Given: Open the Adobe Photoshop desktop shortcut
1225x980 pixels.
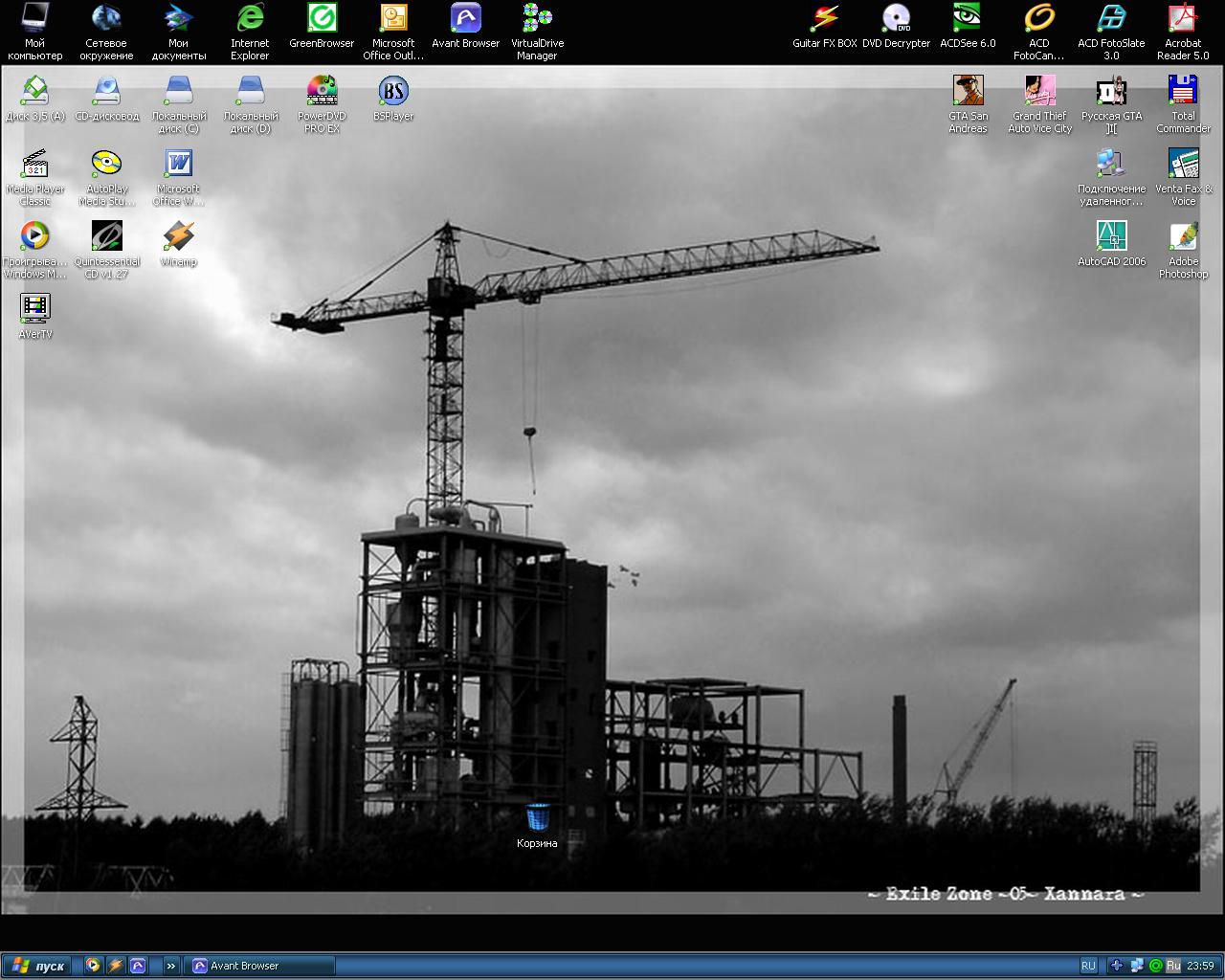Looking at the screenshot, I should click(x=1183, y=237).
